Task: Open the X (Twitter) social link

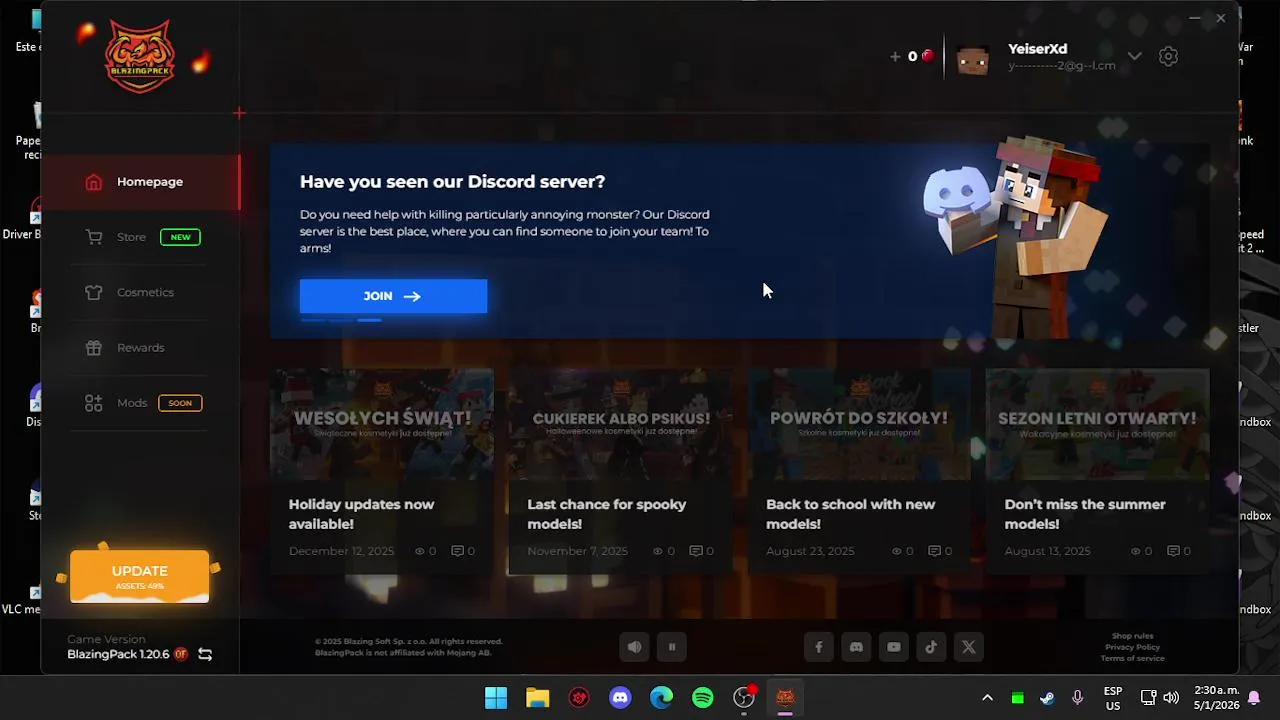Action: [x=969, y=647]
